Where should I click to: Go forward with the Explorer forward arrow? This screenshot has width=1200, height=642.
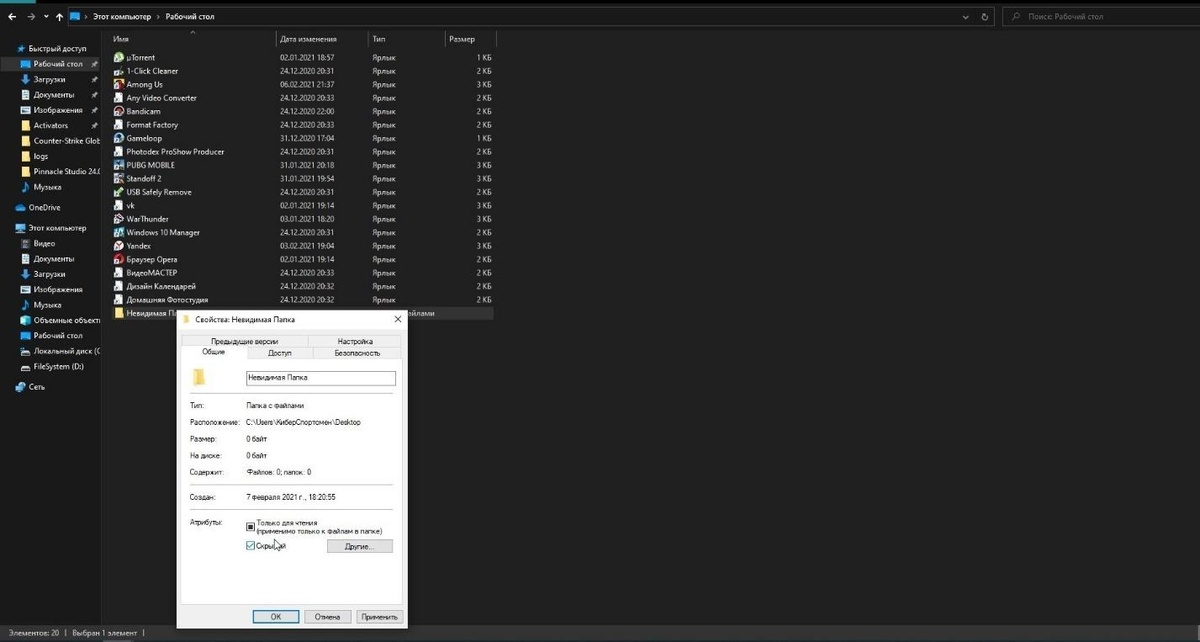tap(29, 17)
